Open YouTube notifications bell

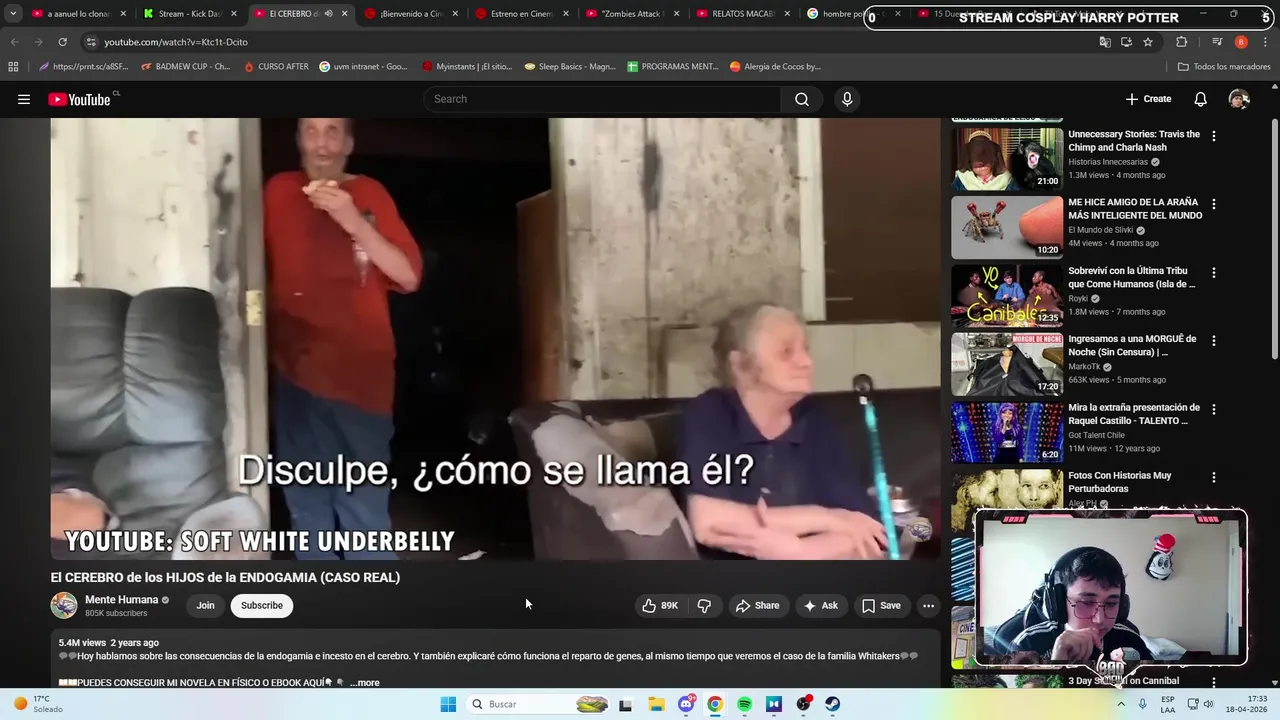point(1200,99)
